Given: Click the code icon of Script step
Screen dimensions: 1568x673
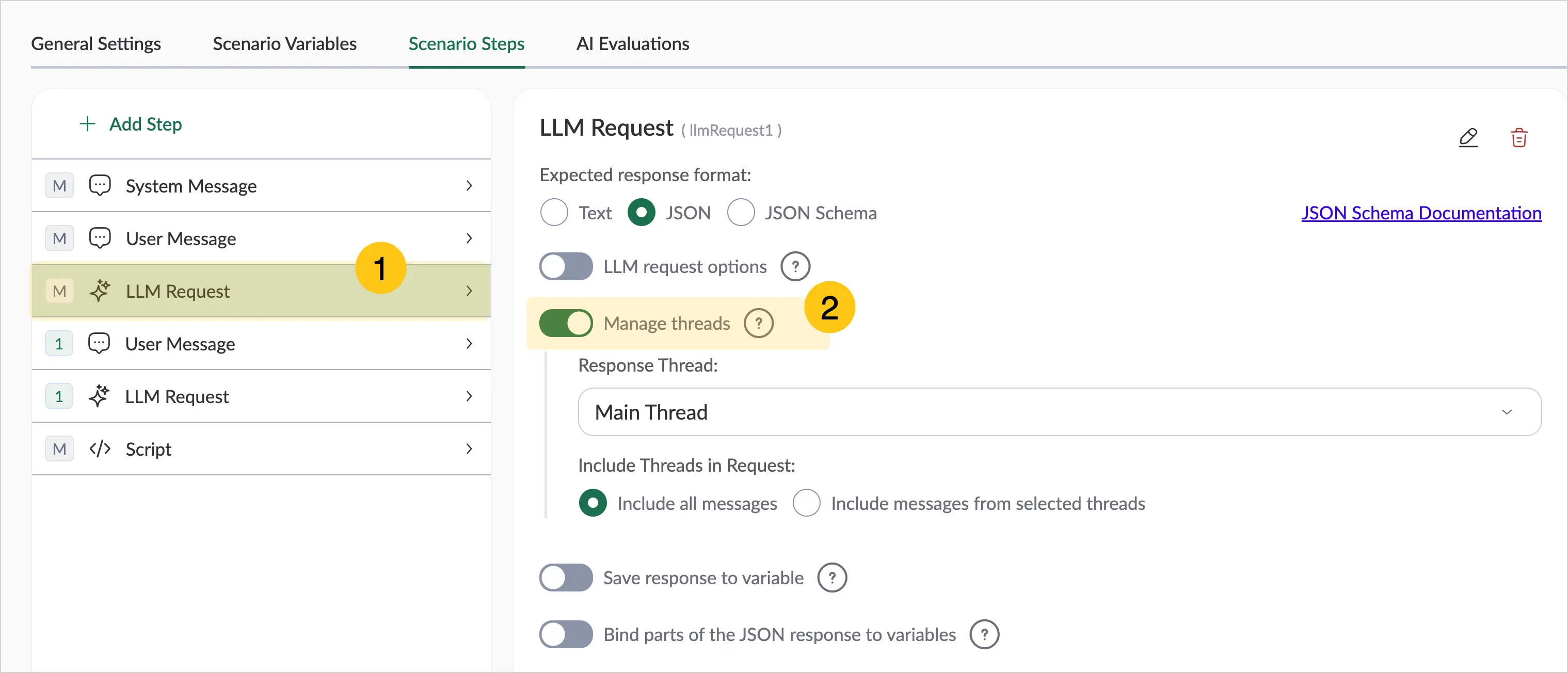Looking at the screenshot, I should (x=100, y=449).
